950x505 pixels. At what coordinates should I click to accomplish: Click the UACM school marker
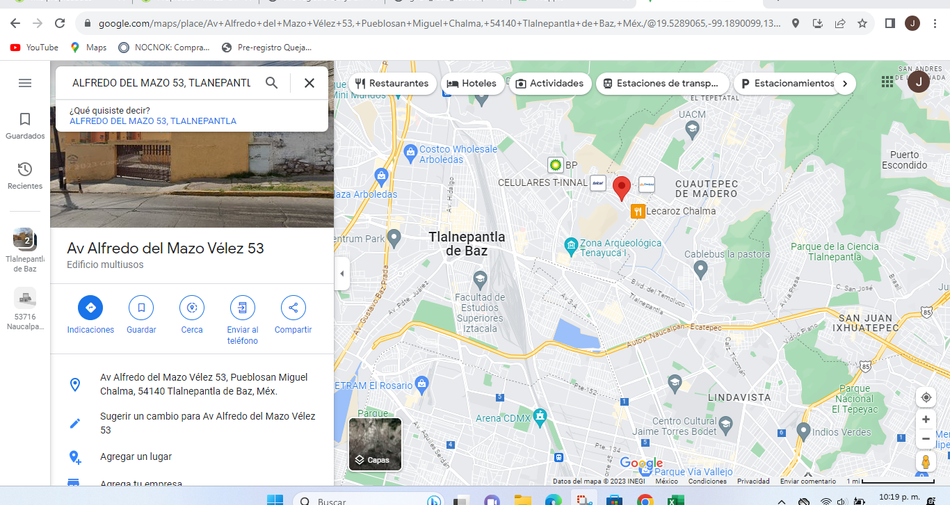pos(692,128)
